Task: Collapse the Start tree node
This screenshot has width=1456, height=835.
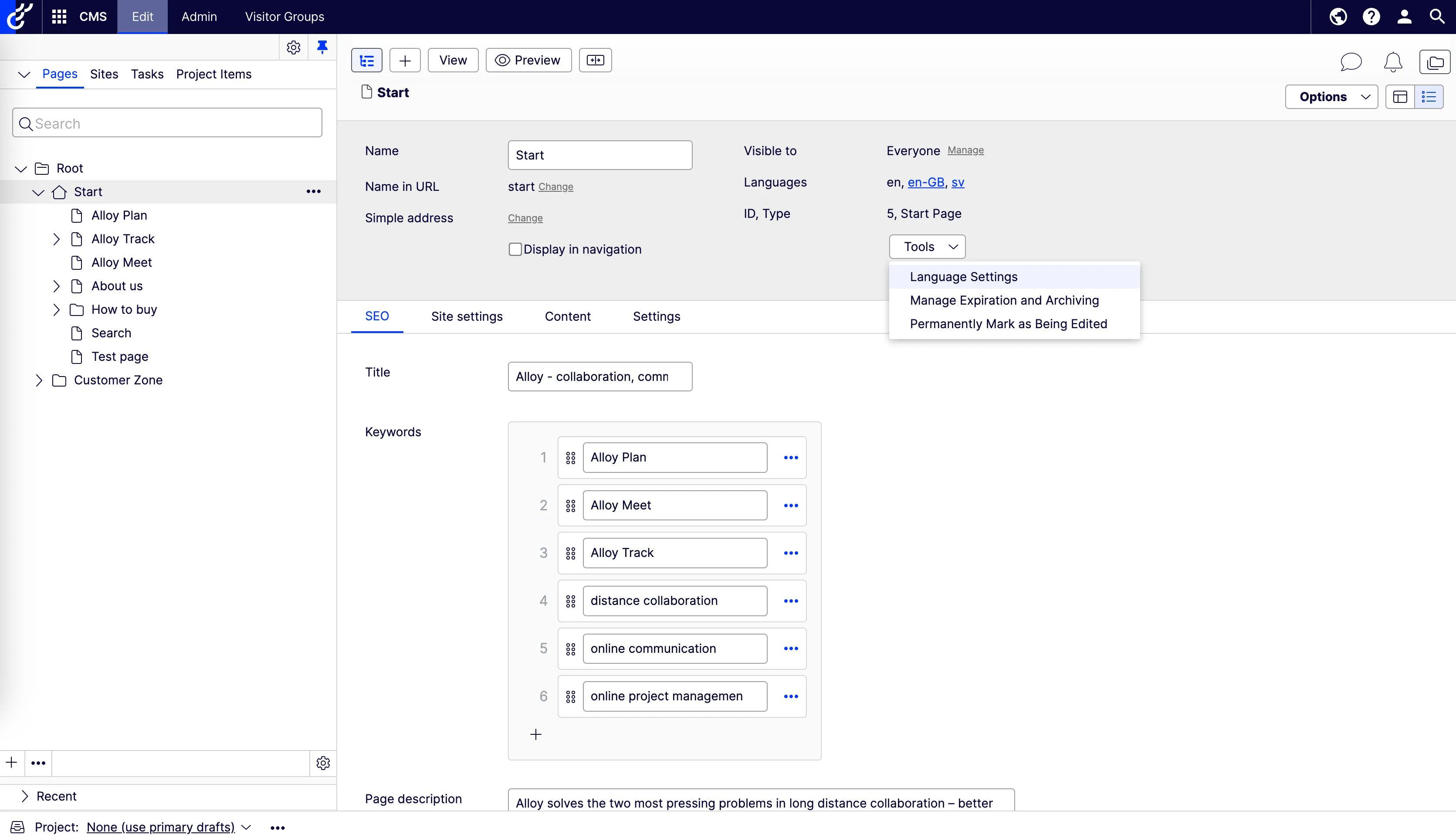Action: (38, 192)
